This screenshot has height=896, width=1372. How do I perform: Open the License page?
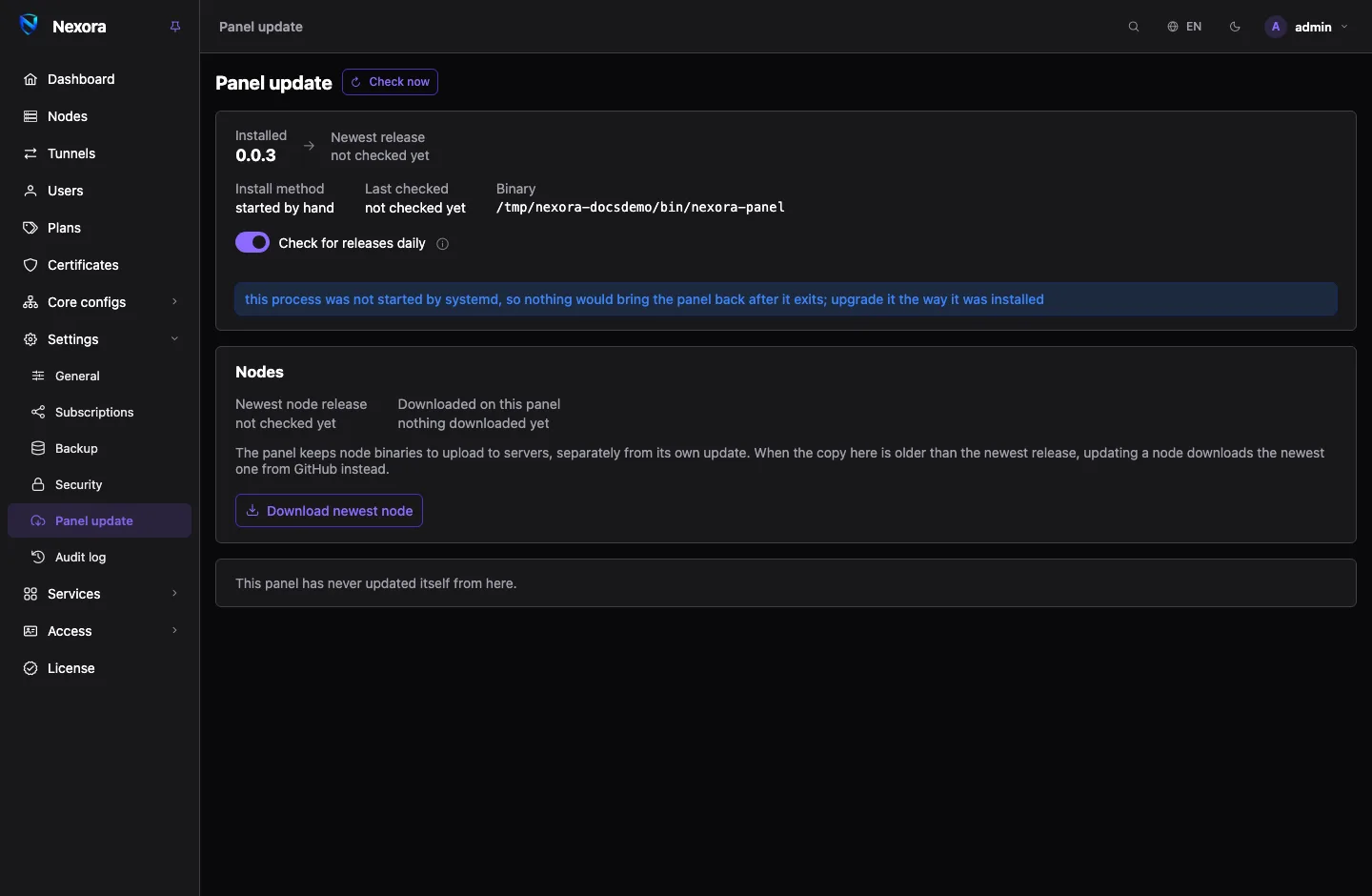pos(100,668)
